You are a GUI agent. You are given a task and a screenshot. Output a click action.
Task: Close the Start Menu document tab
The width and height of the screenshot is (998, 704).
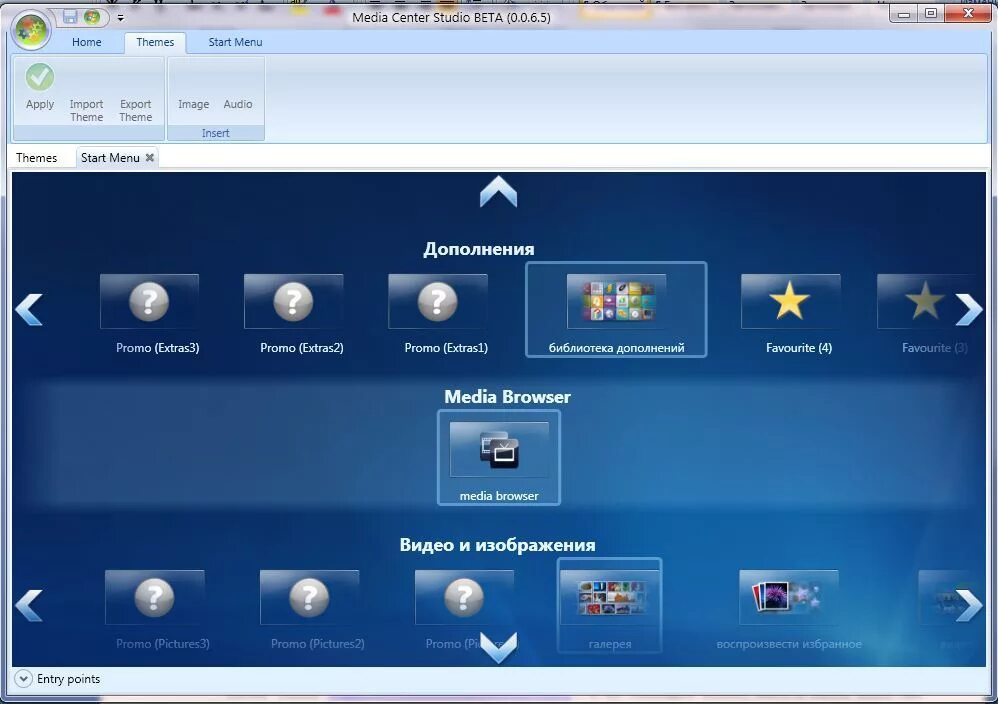pos(150,157)
